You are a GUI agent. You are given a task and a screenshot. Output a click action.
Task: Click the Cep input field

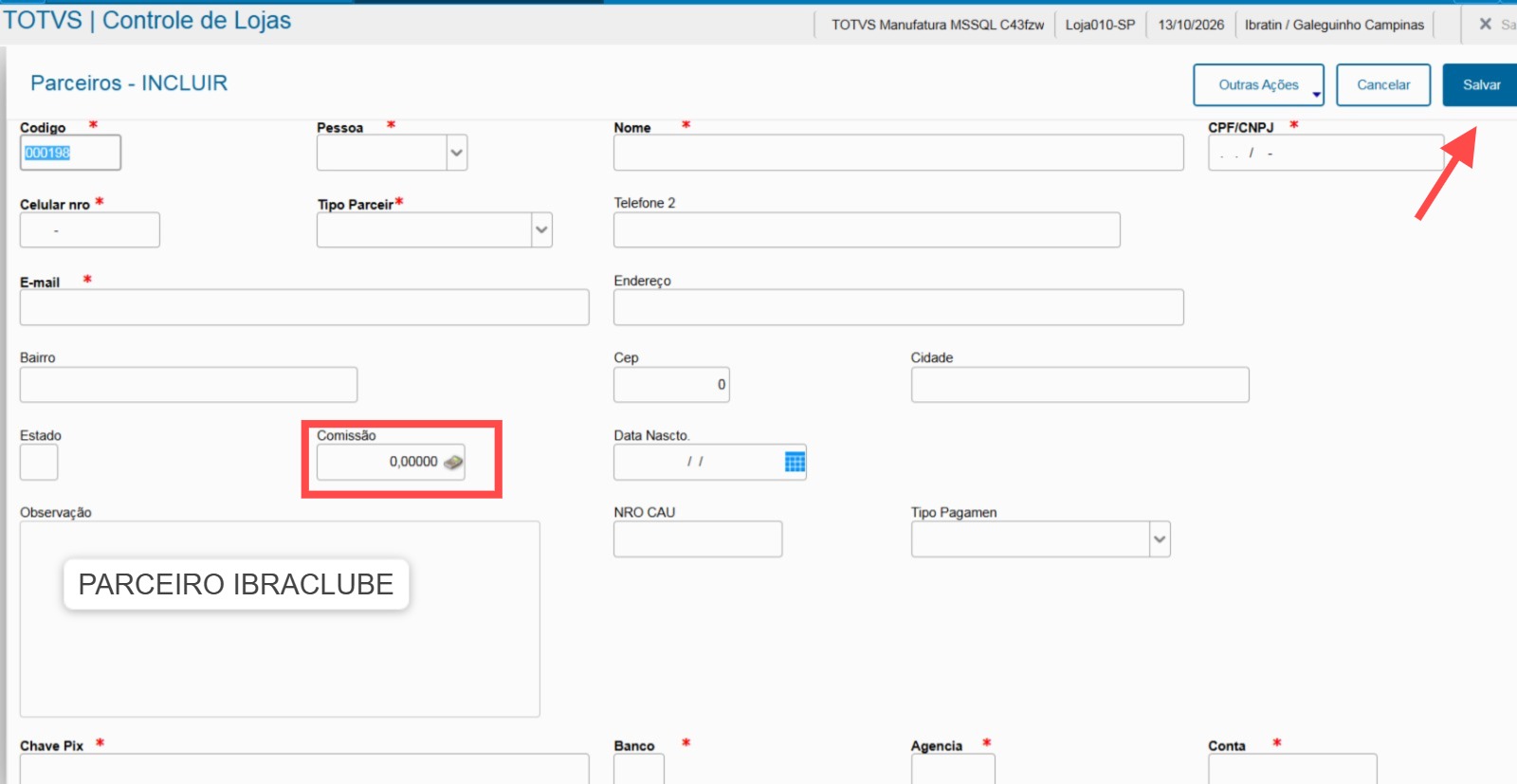click(671, 385)
